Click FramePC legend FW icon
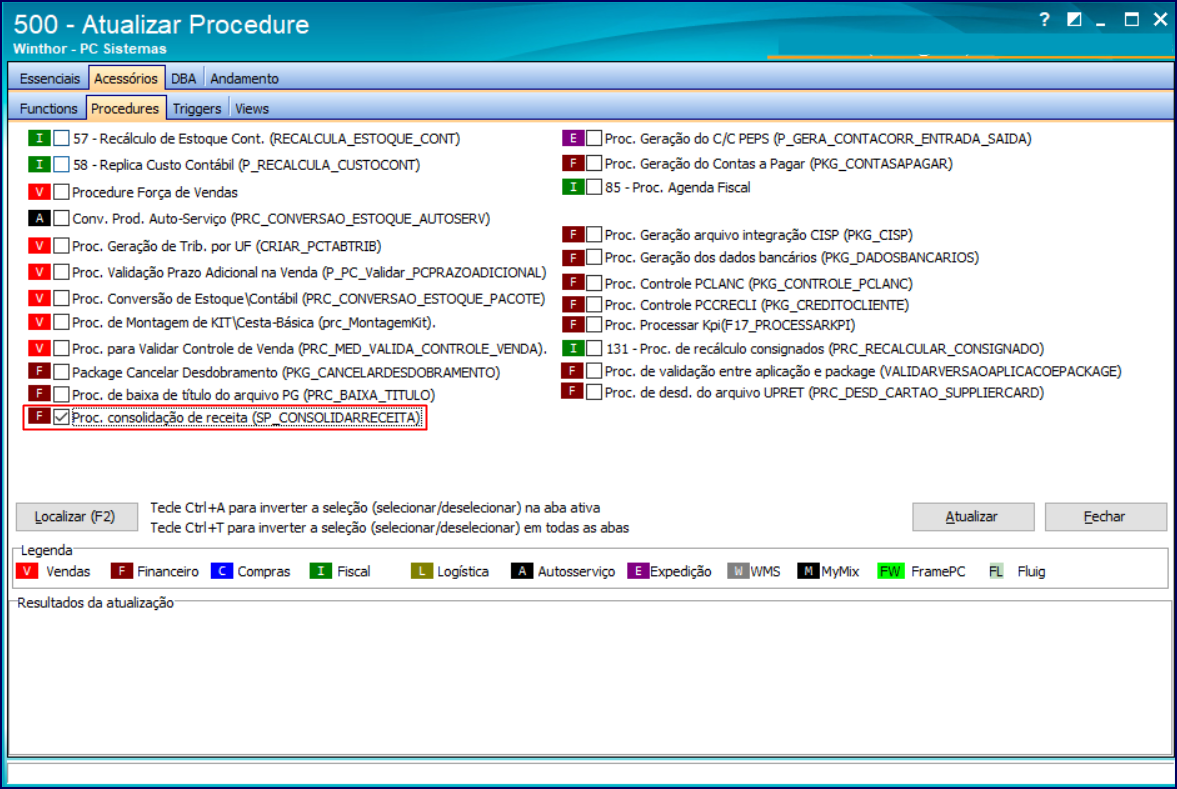Image resolution: width=1177 pixels, height=789 pixels. [890, 571]
